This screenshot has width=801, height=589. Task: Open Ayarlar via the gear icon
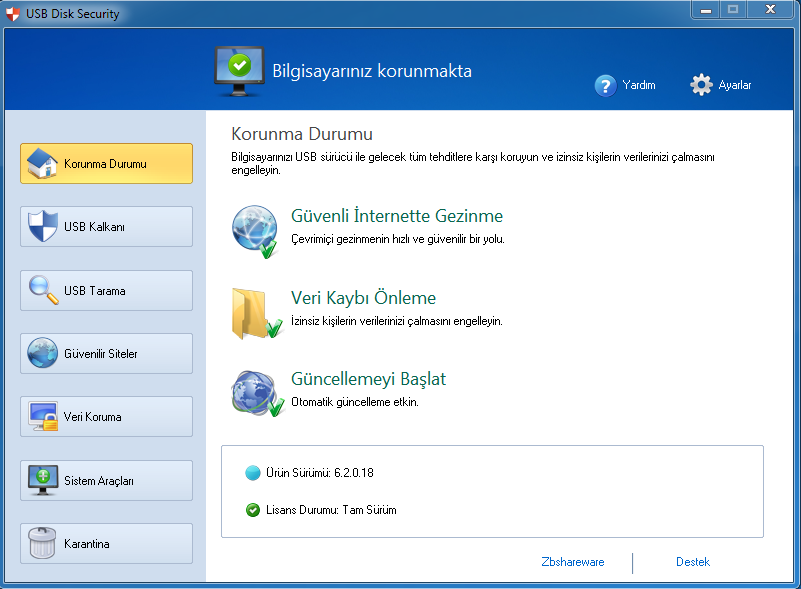click(x=701, y=85)
